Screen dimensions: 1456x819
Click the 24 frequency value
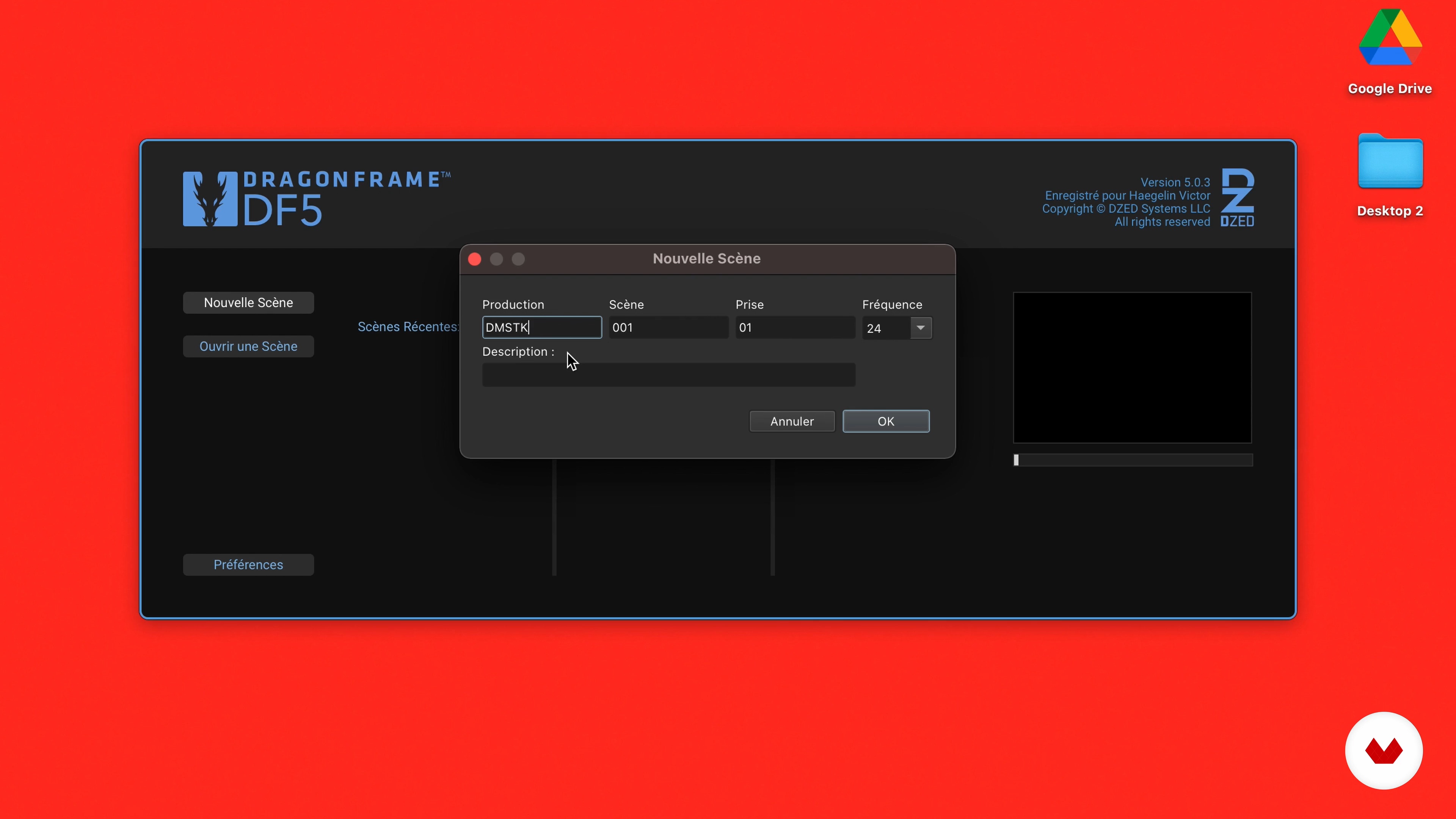tap(874, 328)
